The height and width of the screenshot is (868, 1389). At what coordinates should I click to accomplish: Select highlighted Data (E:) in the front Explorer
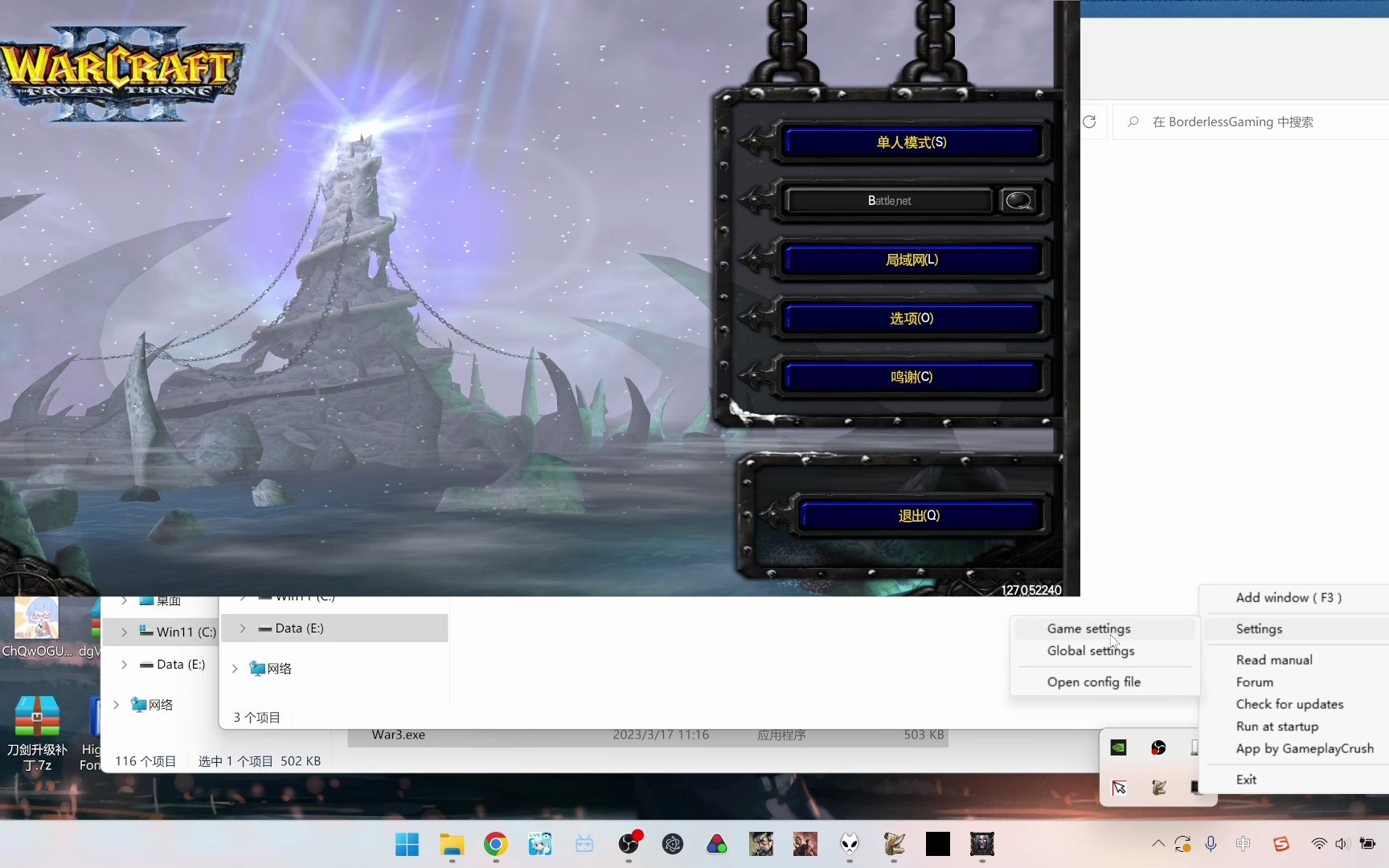coord(334,628)
